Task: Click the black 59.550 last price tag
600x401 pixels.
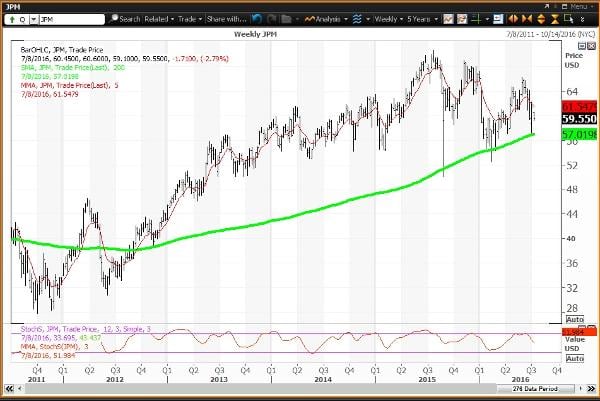Action: click(579, 119)
